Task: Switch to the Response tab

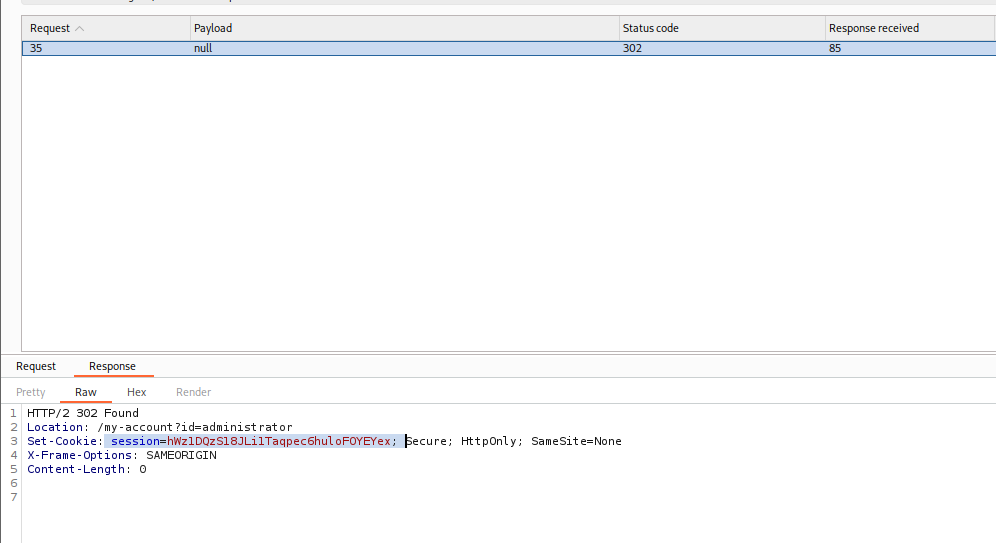Action: [112, 366]
